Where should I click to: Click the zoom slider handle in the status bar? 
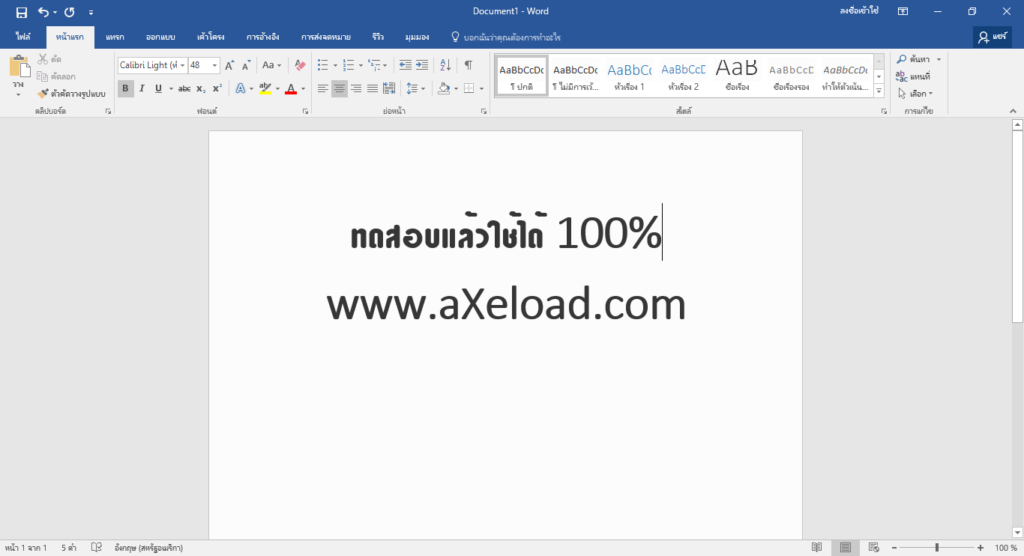pyautogui.click(x=936, y=548)
